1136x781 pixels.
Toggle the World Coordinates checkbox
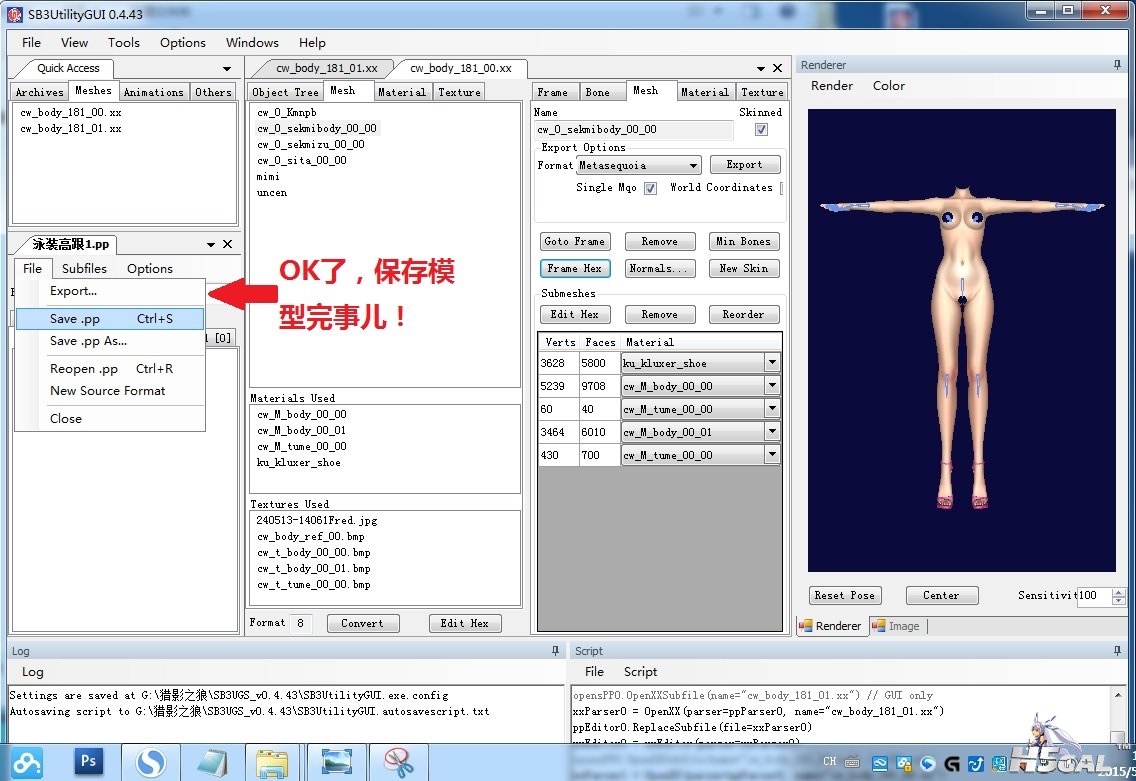(x=781, y=188)
